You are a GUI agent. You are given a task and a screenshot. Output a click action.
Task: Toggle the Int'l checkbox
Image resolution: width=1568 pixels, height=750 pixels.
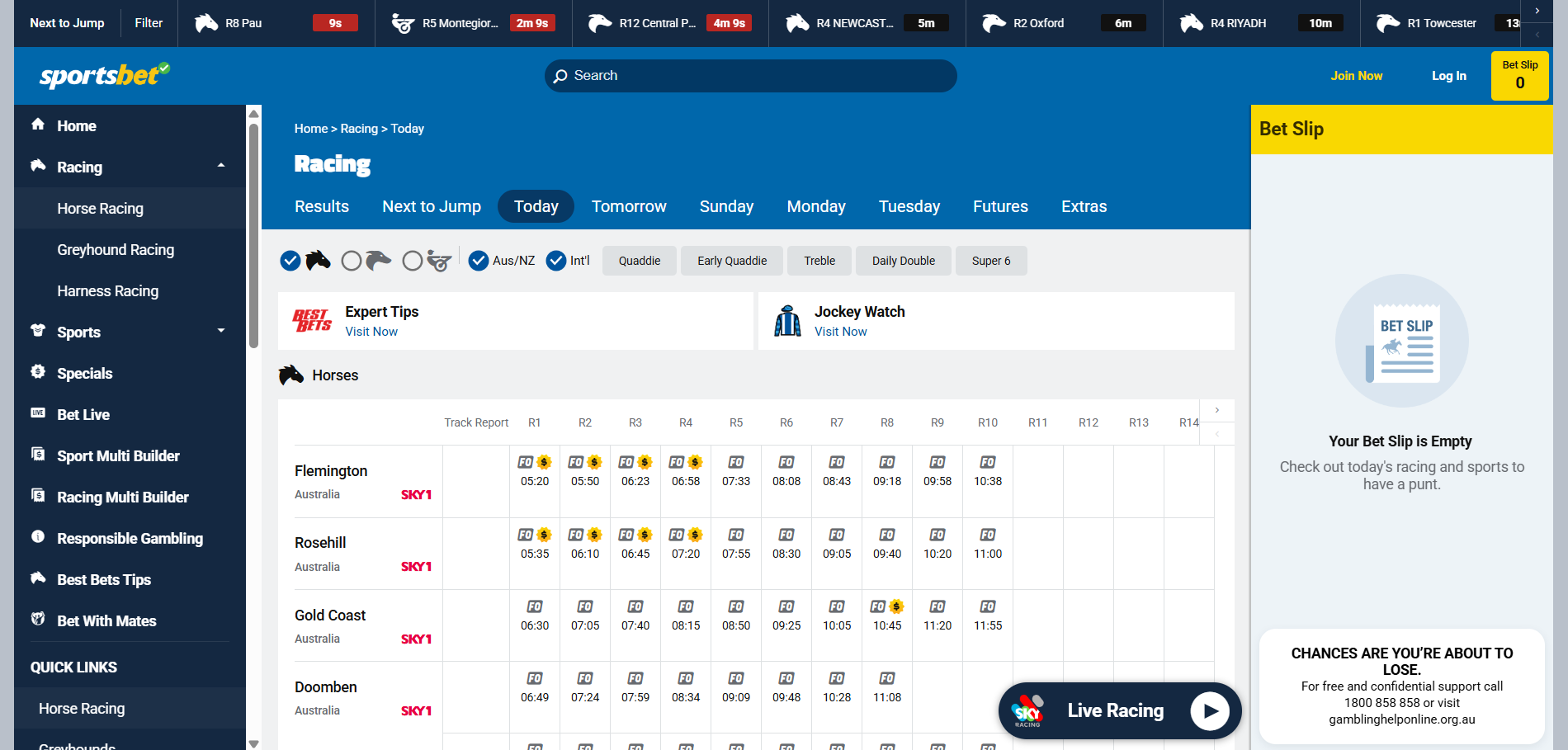pyautogui.click(x=556, y=261)
